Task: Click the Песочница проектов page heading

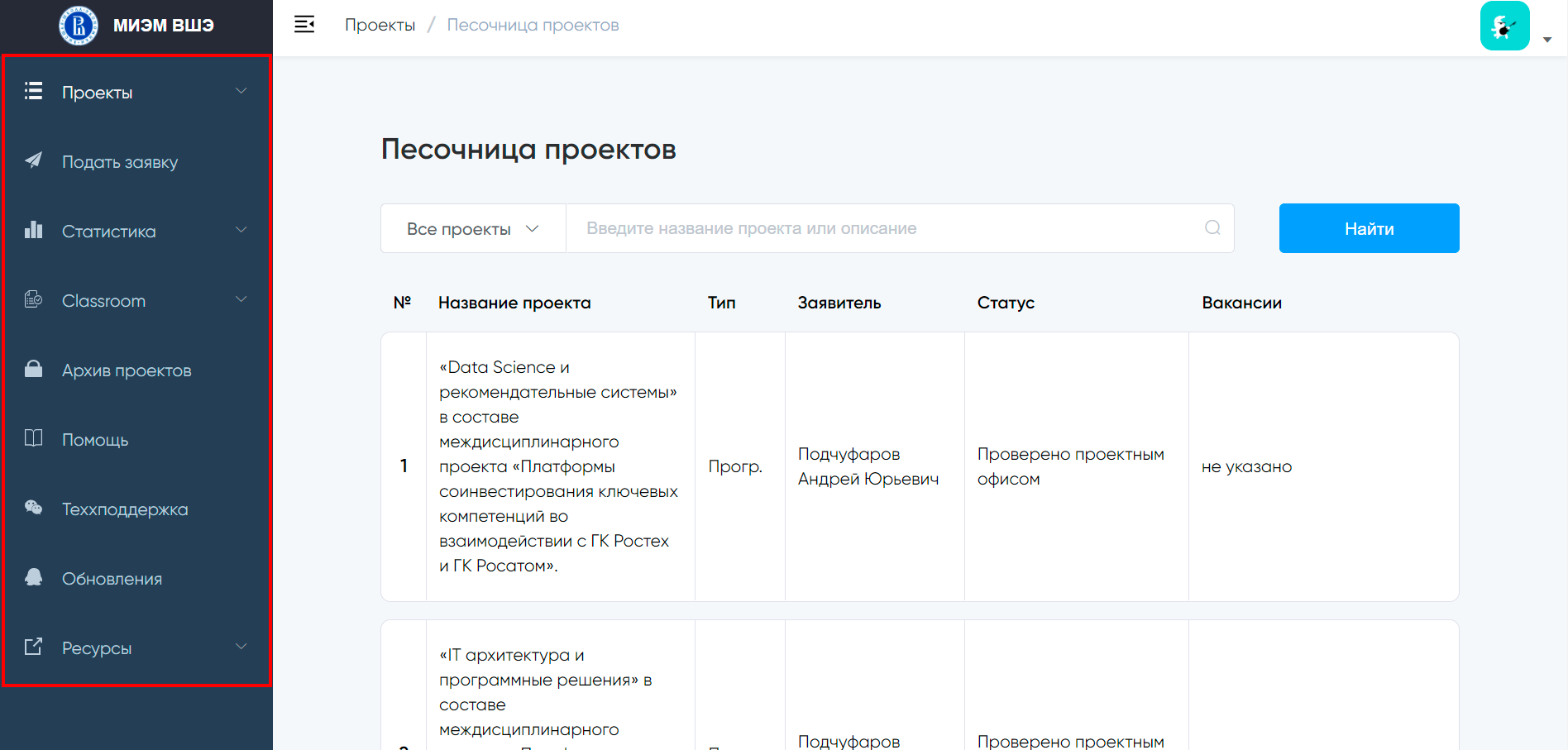Action: click(x=528, y=150)
